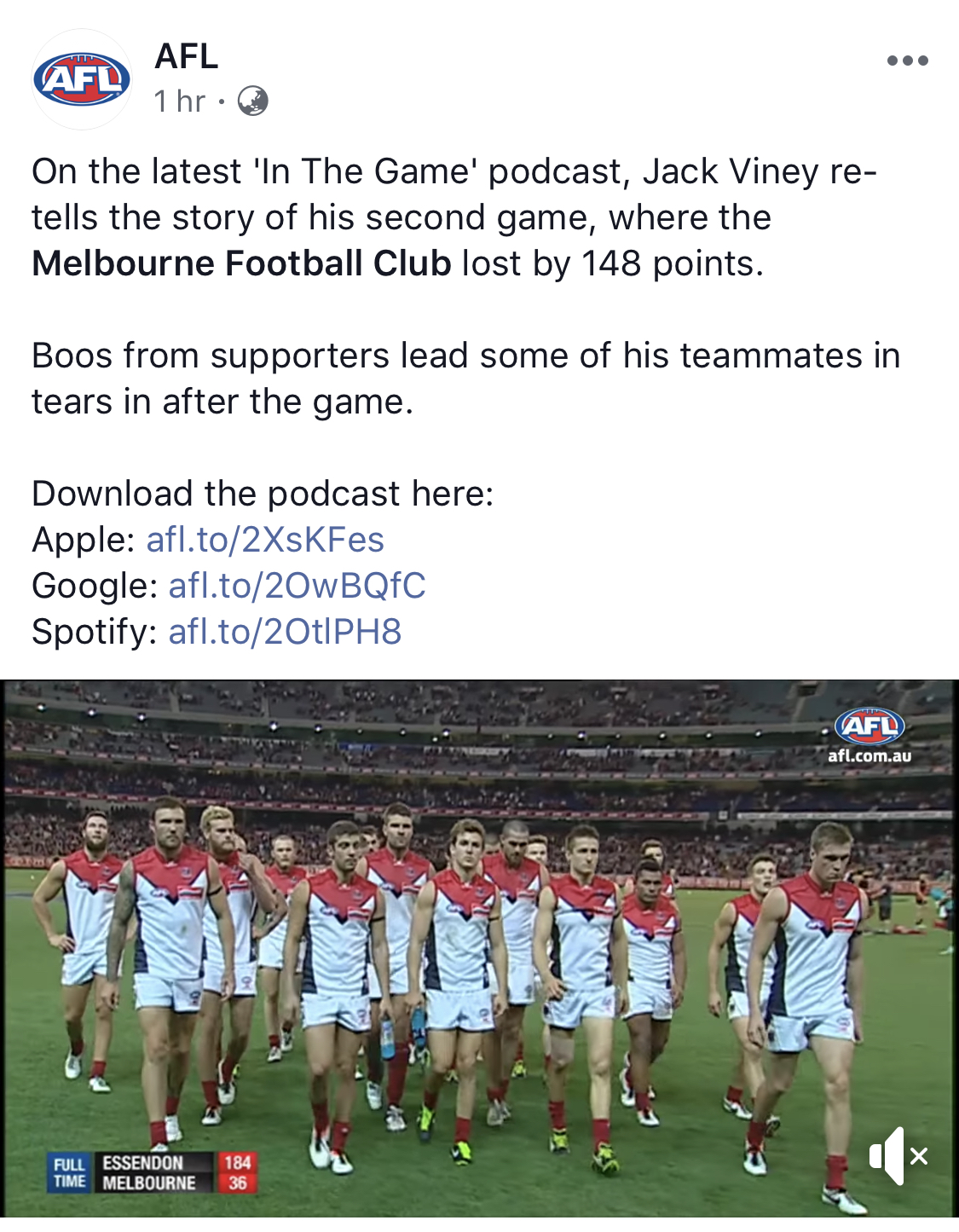Click the '1 hr' post timestamp
This screenshot has width=959, height=1232.
[x=180, y=101]
